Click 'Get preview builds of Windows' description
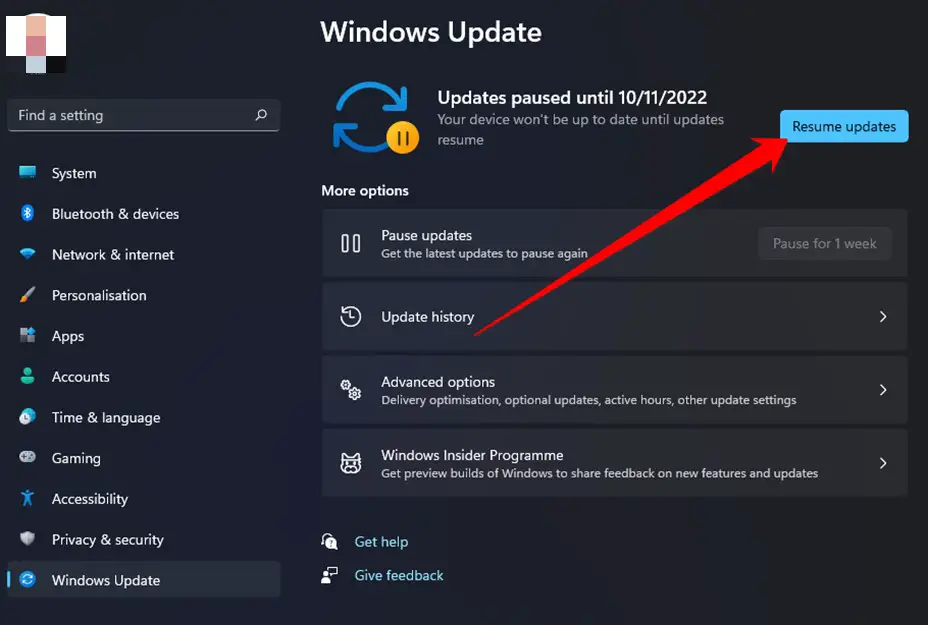This screenshot has width=928, height=625. coord(600,473)
